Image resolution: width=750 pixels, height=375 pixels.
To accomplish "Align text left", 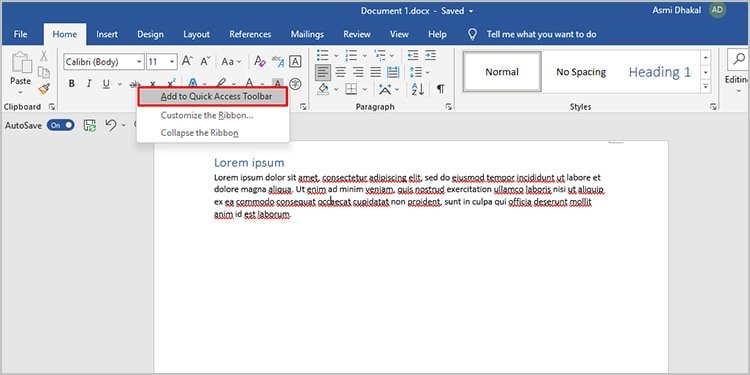I will (323, 73).
